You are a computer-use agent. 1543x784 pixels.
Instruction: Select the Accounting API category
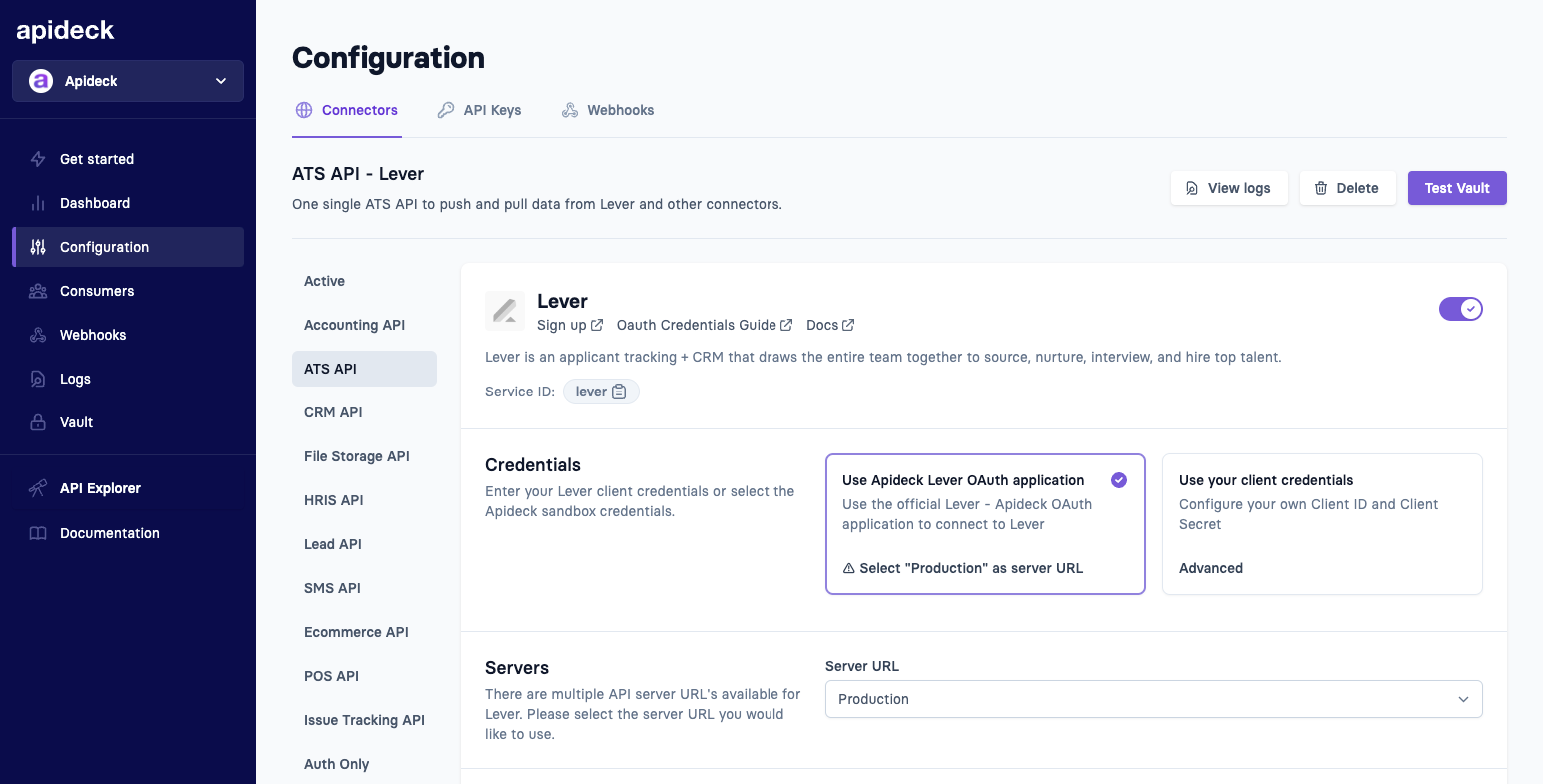click(x=364, y=325)
